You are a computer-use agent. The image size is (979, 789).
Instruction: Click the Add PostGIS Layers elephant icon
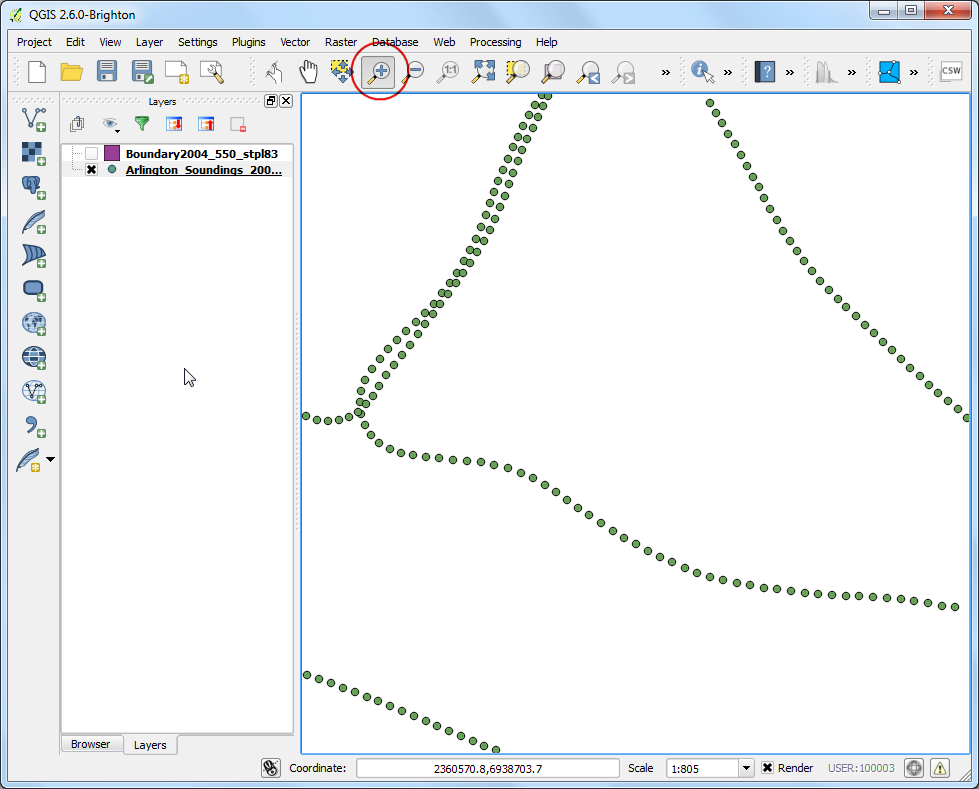pyautogui.click(x=33, y=187)
